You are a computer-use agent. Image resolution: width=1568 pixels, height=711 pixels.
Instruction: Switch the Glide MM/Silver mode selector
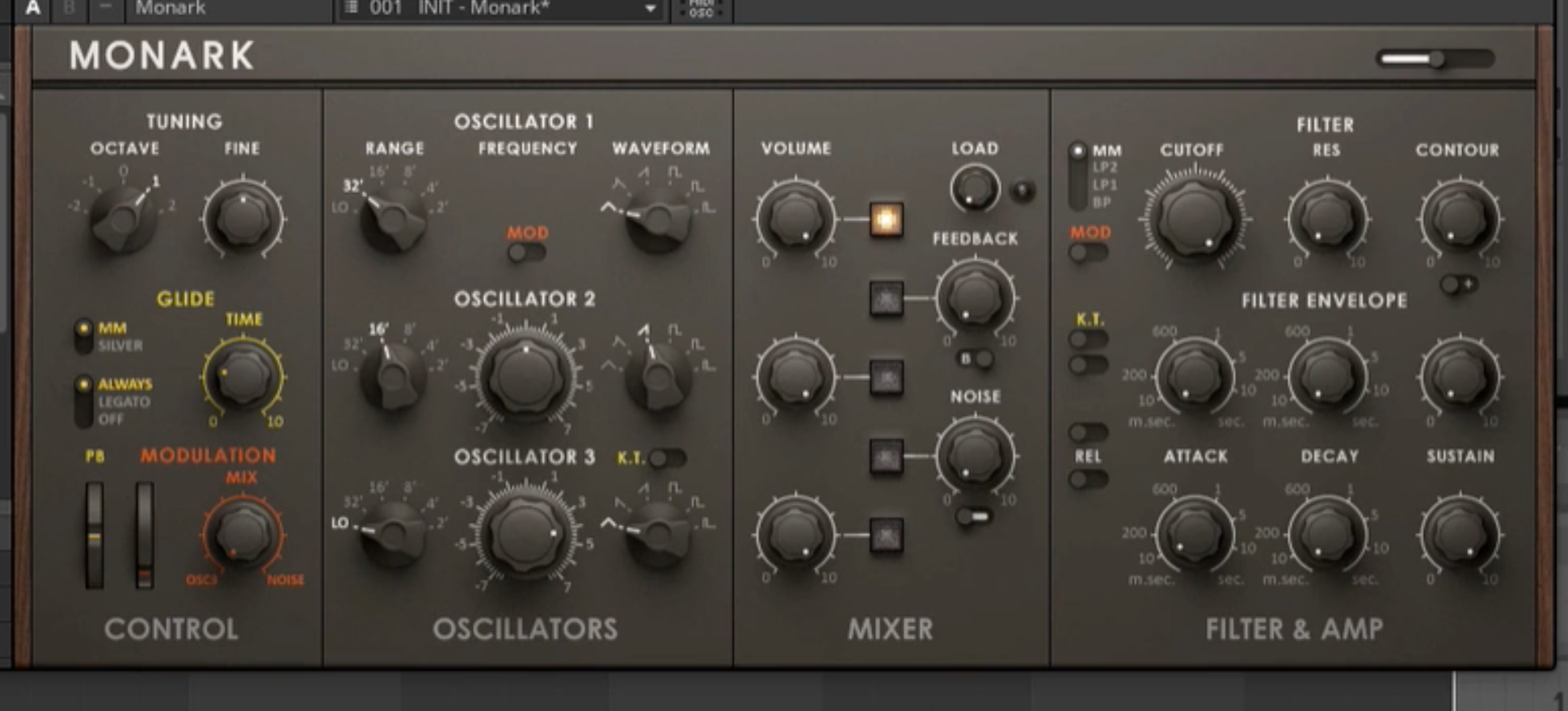click(83, 336)
